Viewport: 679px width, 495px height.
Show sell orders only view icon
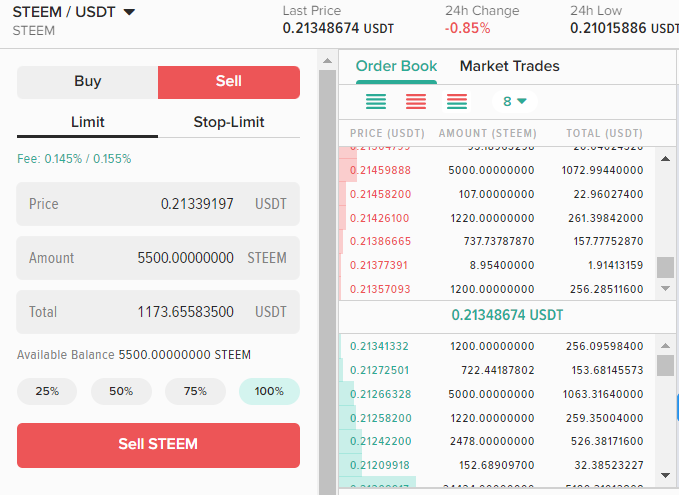[x=416, y=102]
